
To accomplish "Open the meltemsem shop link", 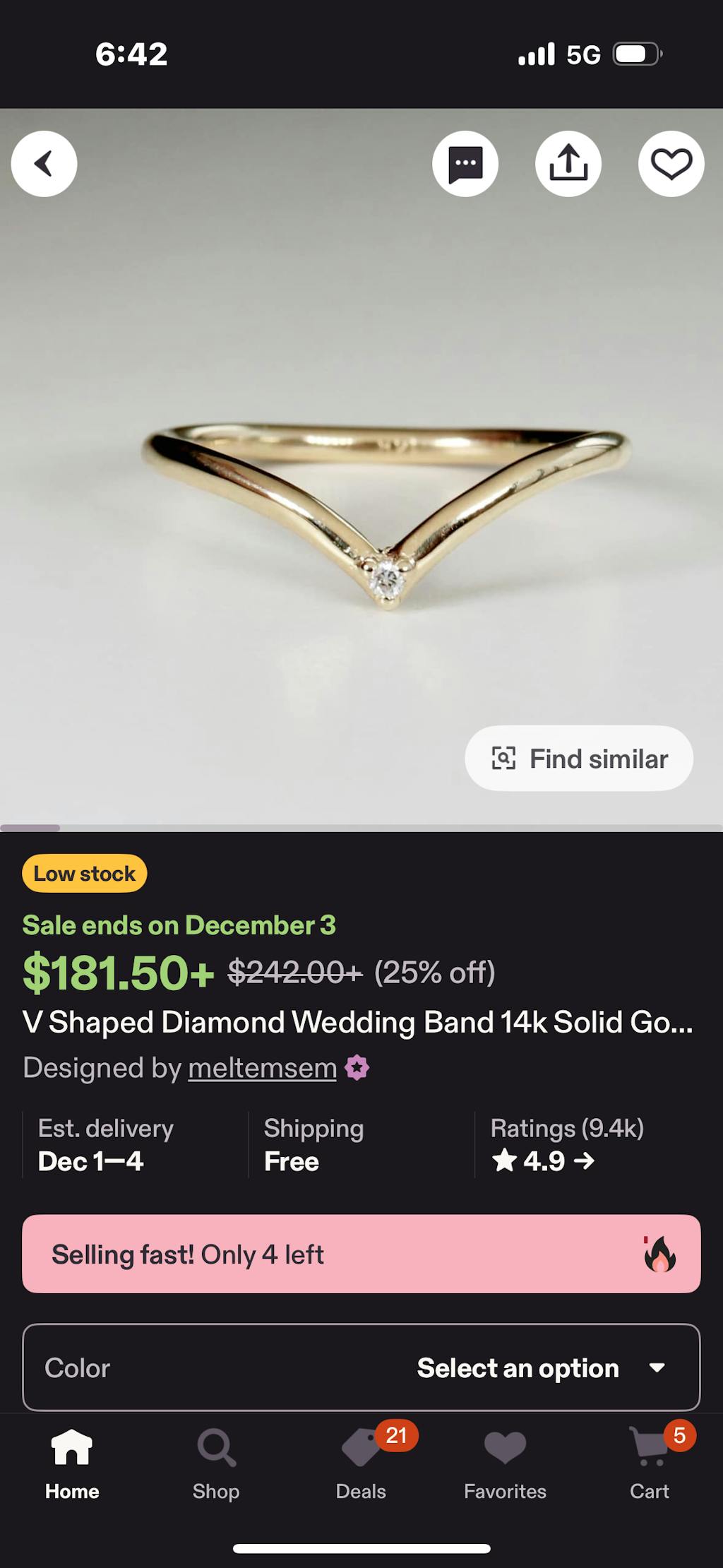I will [262, 1068].
